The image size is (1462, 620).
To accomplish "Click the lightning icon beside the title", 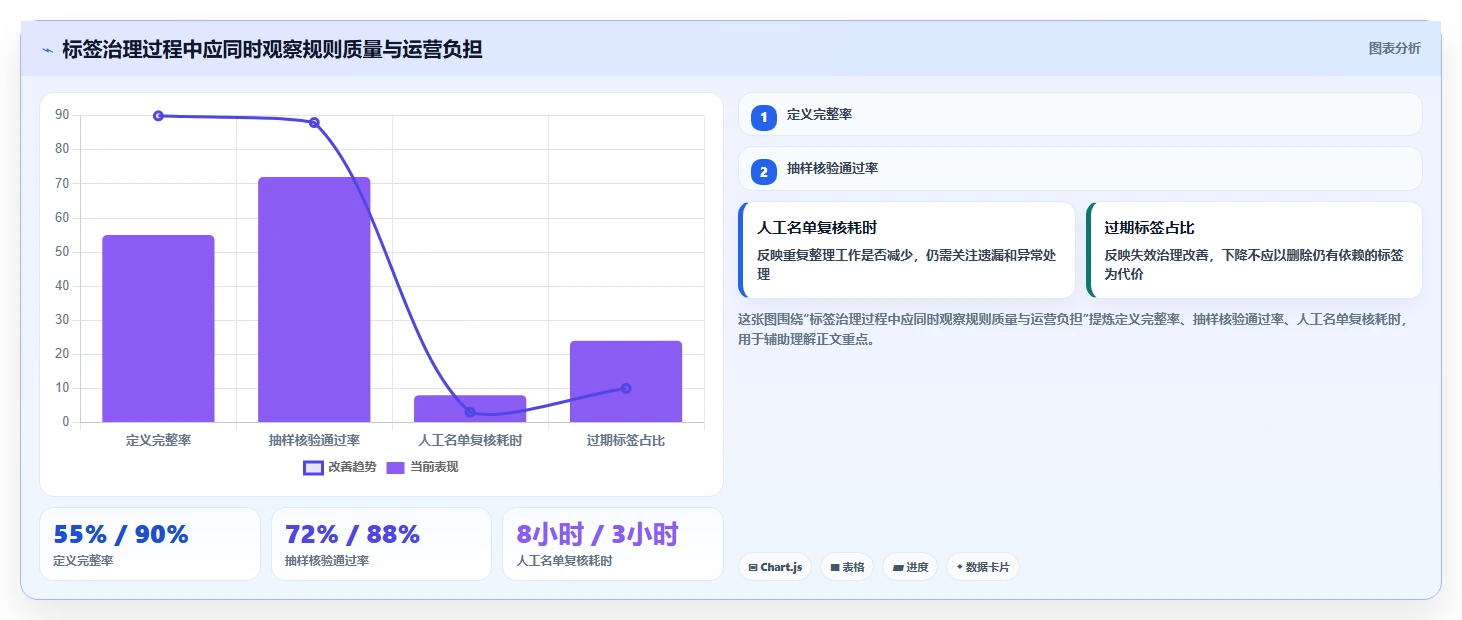I will (x=47, y=49).
